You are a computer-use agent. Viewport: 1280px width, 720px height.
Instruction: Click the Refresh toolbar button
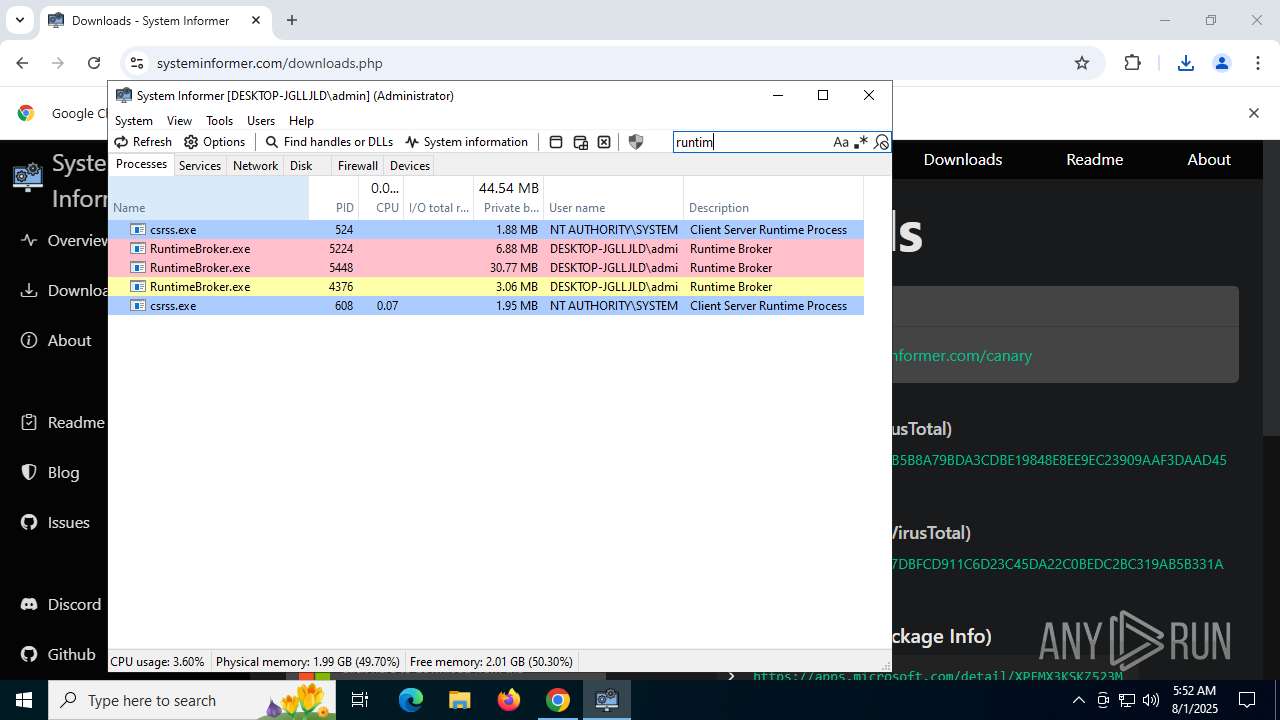tap(143, 142)
